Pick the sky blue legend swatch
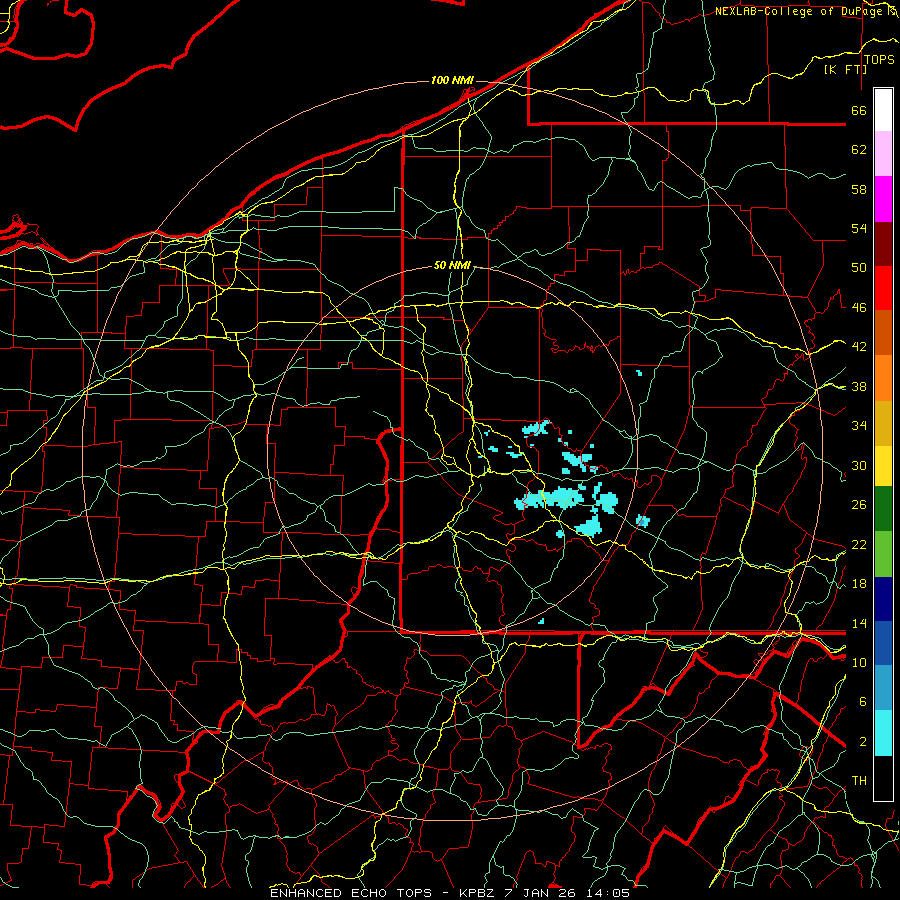The image size is (900, 900). 883,688
